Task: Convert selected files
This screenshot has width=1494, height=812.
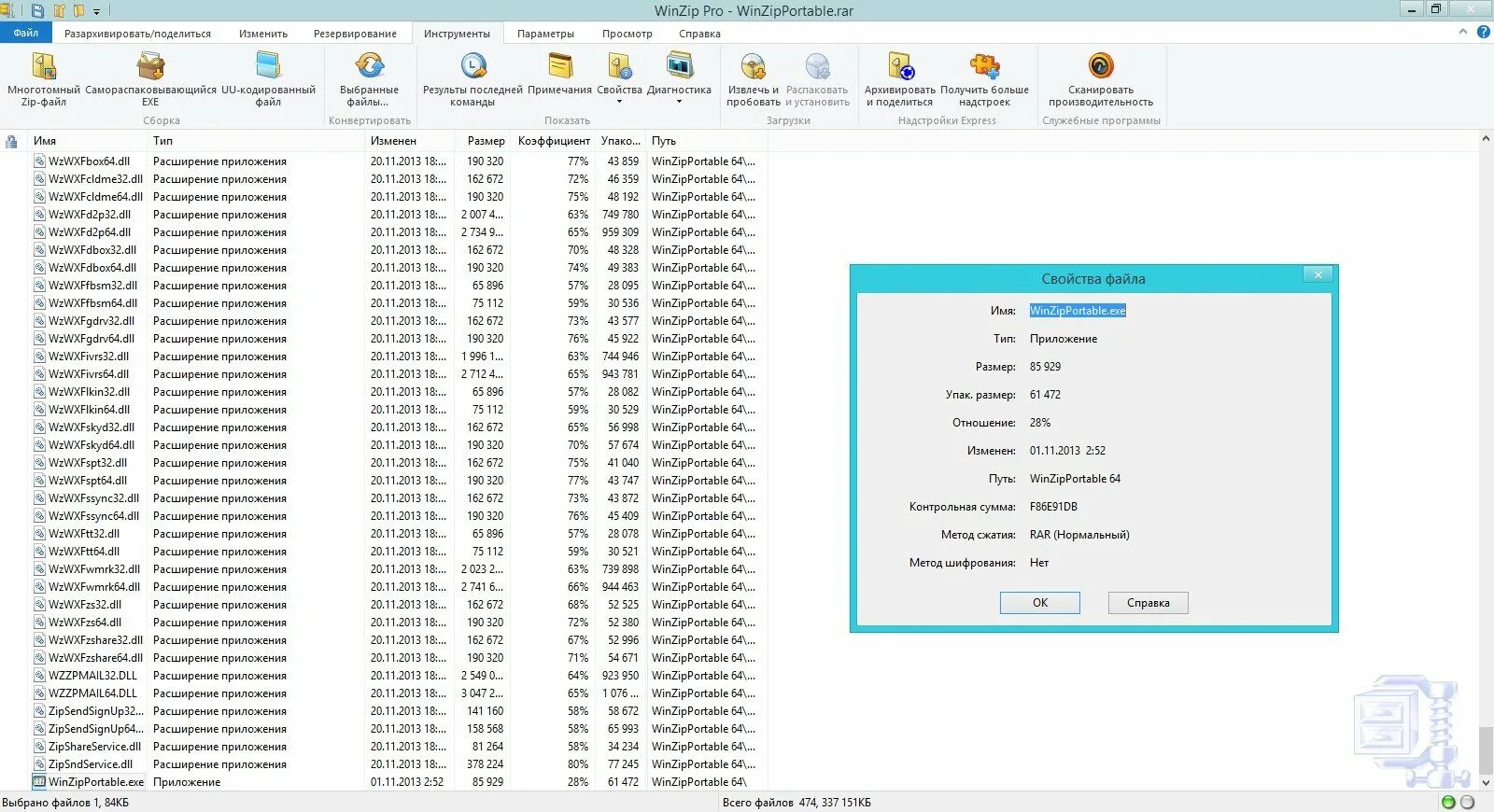Action: pyautogui.click(x=369, y=80)
